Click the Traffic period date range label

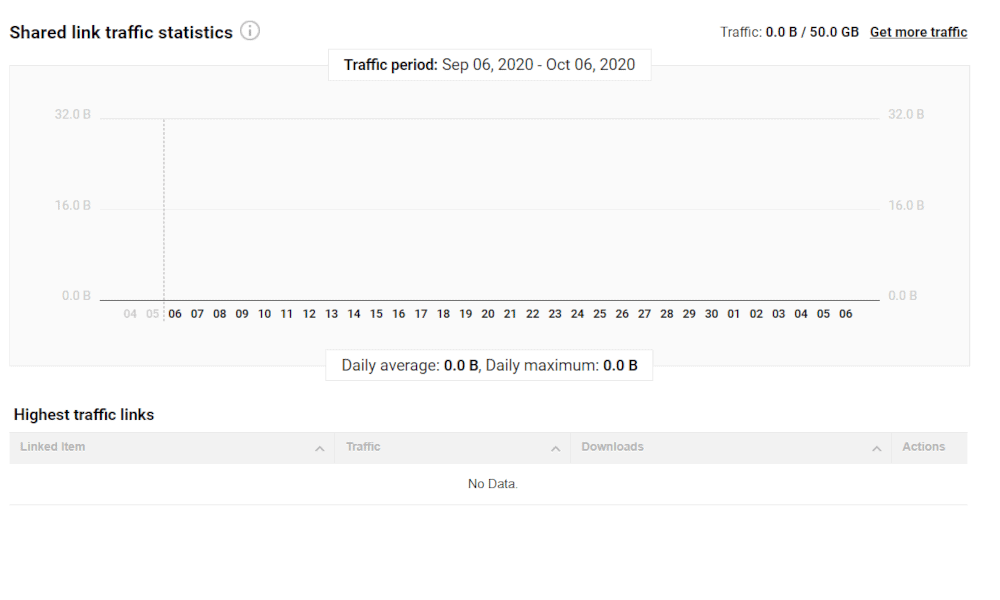pyautogui.click(x=490, y=65)
